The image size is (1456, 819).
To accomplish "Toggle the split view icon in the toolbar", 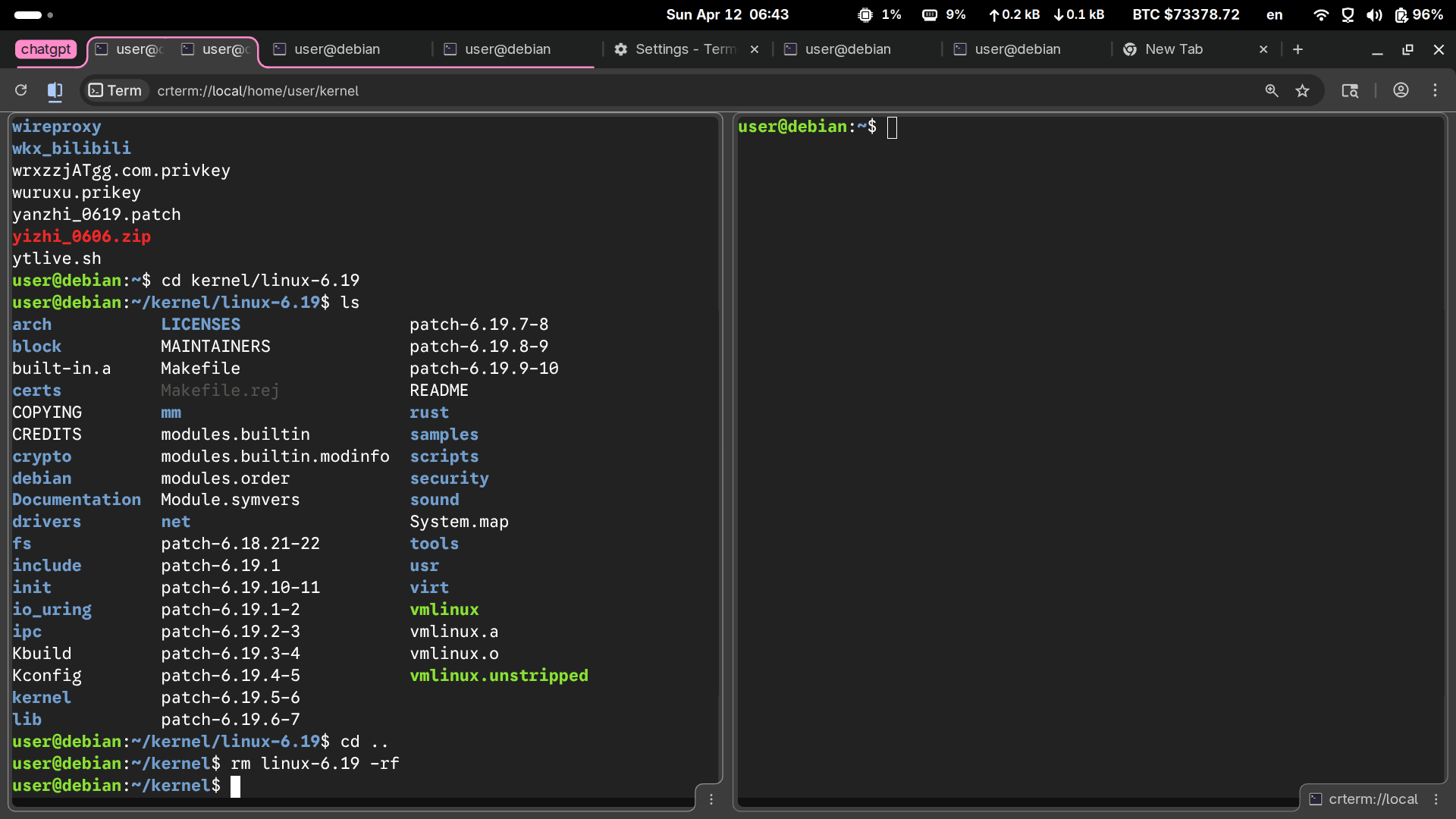I will click(55, 91).
